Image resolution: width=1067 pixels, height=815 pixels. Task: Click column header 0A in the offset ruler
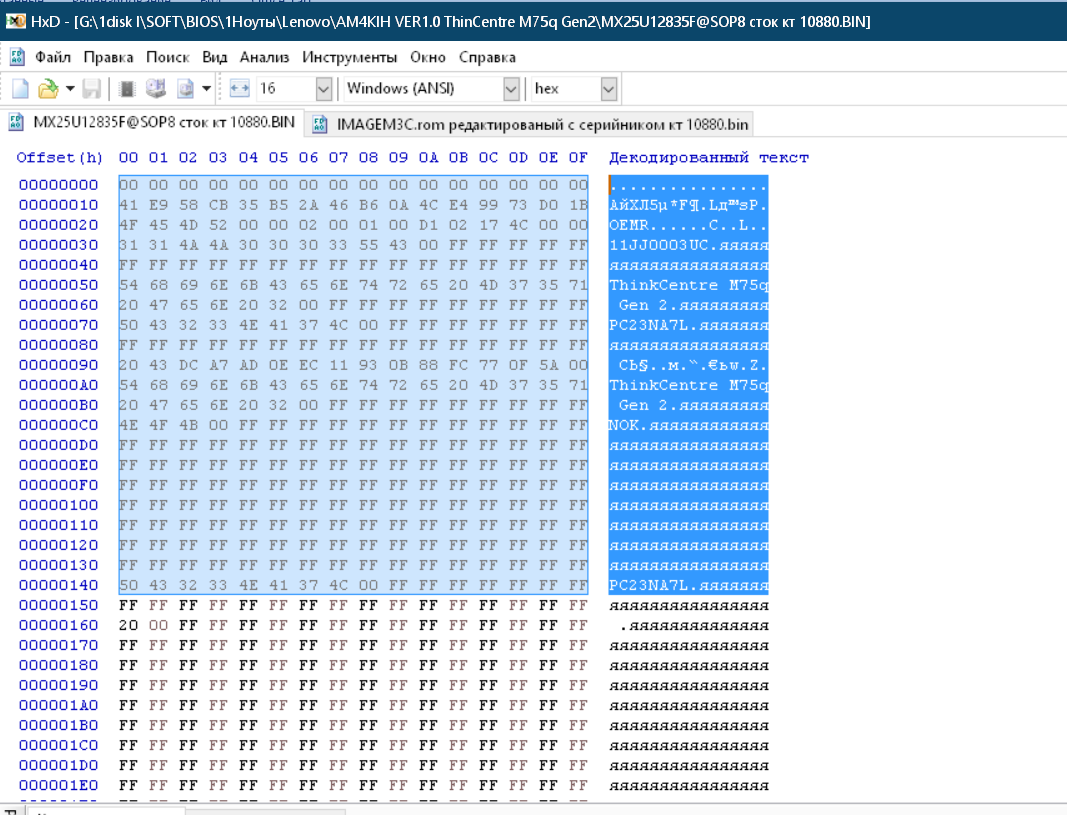[428, 158]
